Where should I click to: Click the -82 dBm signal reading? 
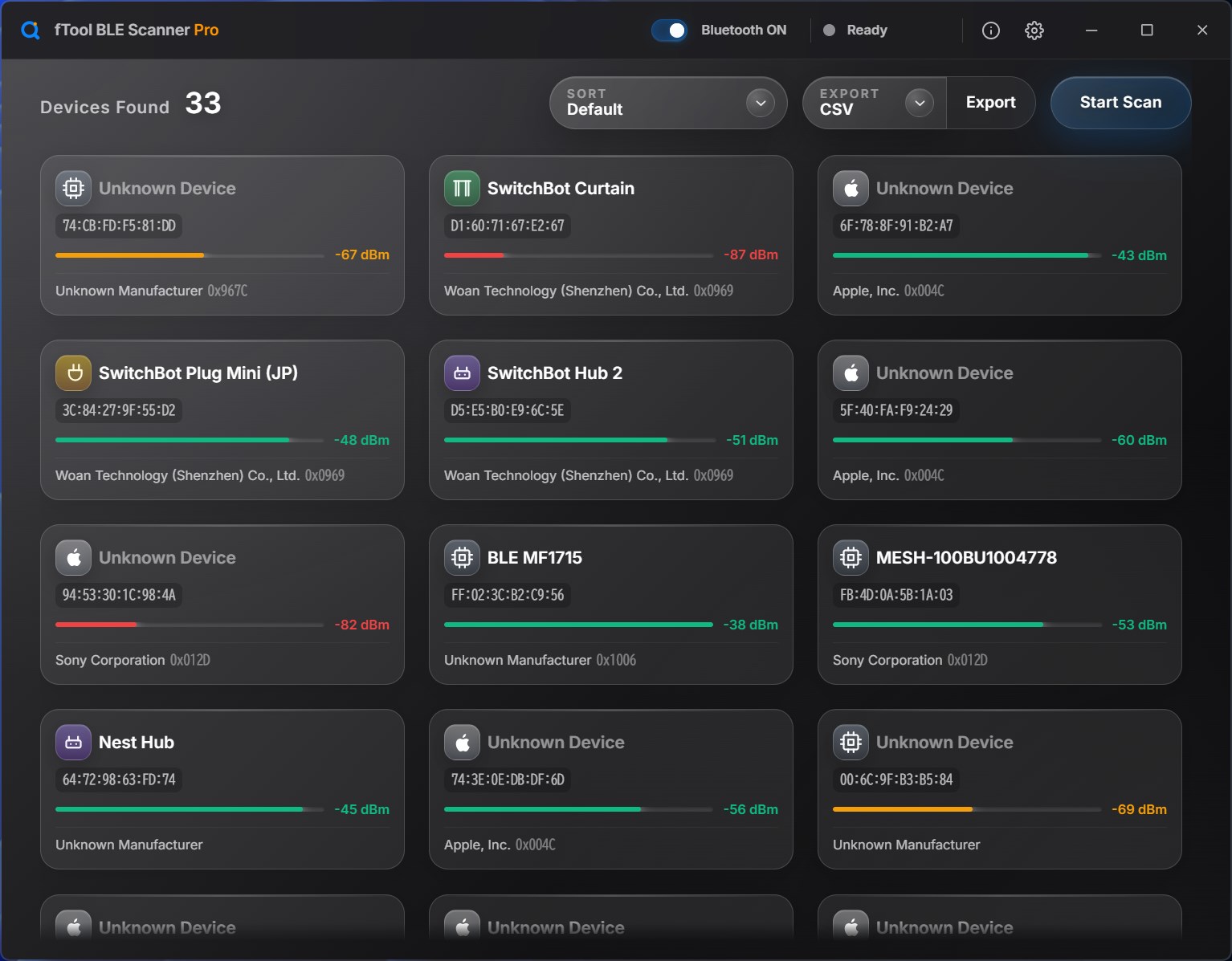pyautogui.click(x=362, y=625)
